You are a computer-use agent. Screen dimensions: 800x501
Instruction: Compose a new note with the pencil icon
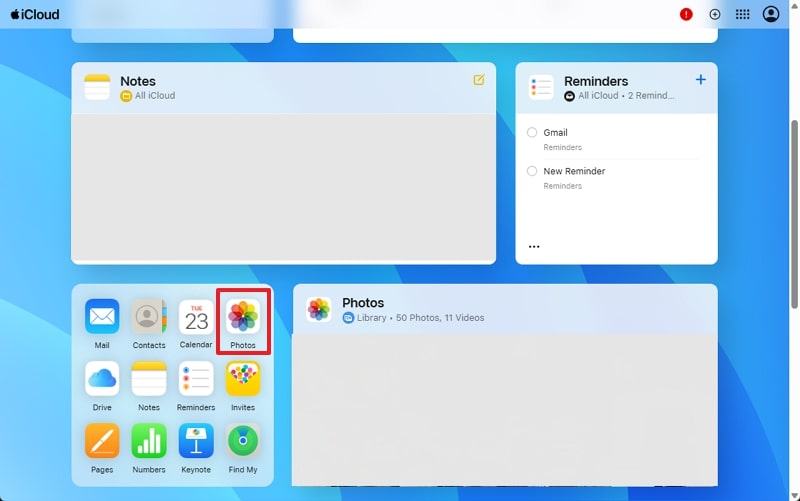click(x=479, y=80)
